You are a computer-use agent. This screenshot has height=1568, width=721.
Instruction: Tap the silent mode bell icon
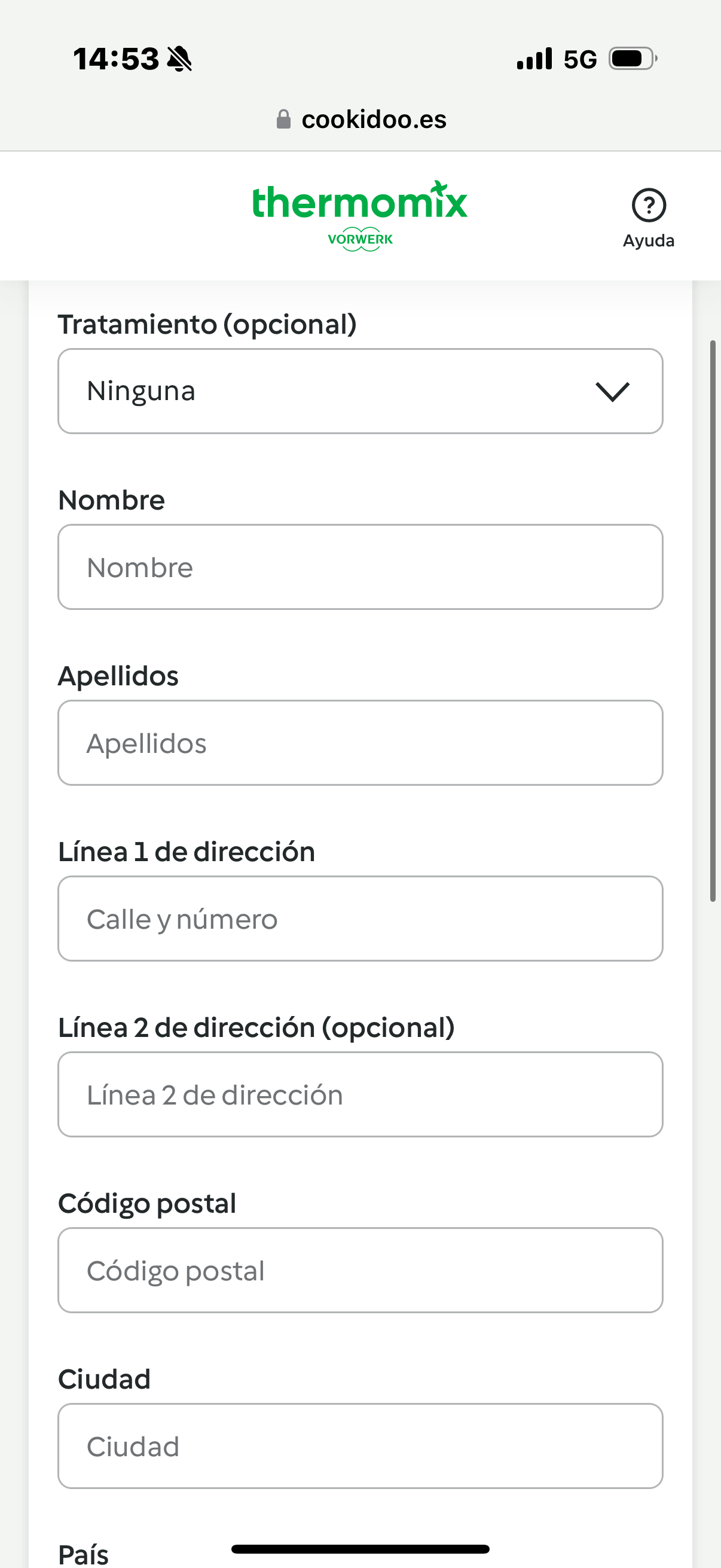(179, 60)
